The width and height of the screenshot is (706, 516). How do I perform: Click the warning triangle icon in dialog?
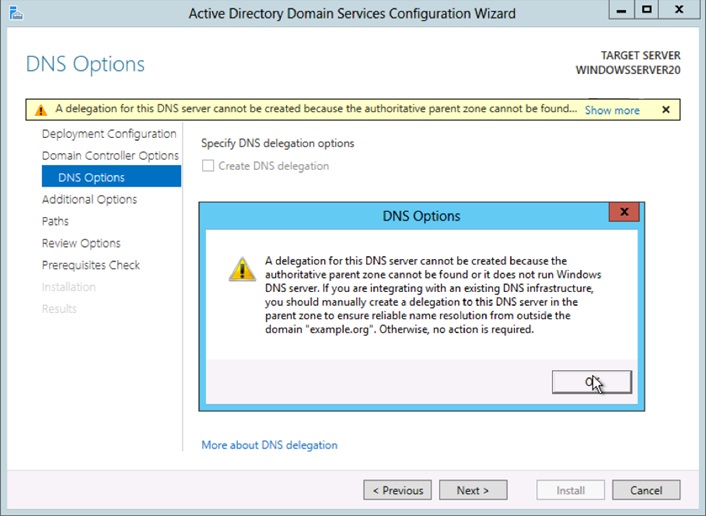[x=242, y=270]
